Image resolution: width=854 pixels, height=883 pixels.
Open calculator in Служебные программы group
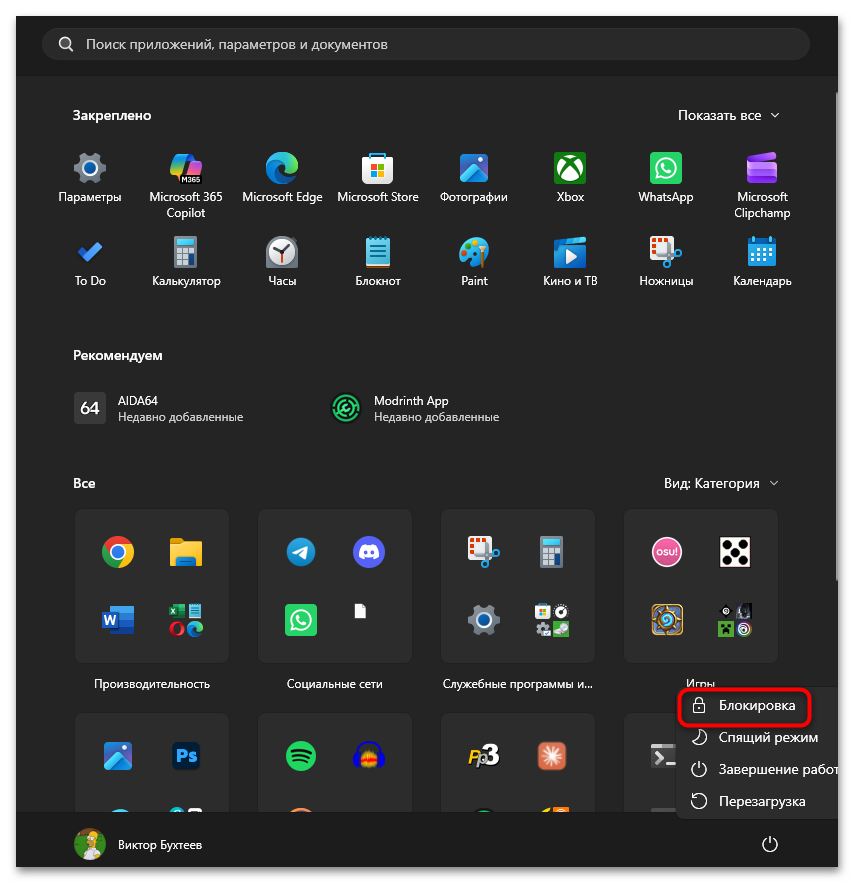pyautogui.click(x=551, y=552)
